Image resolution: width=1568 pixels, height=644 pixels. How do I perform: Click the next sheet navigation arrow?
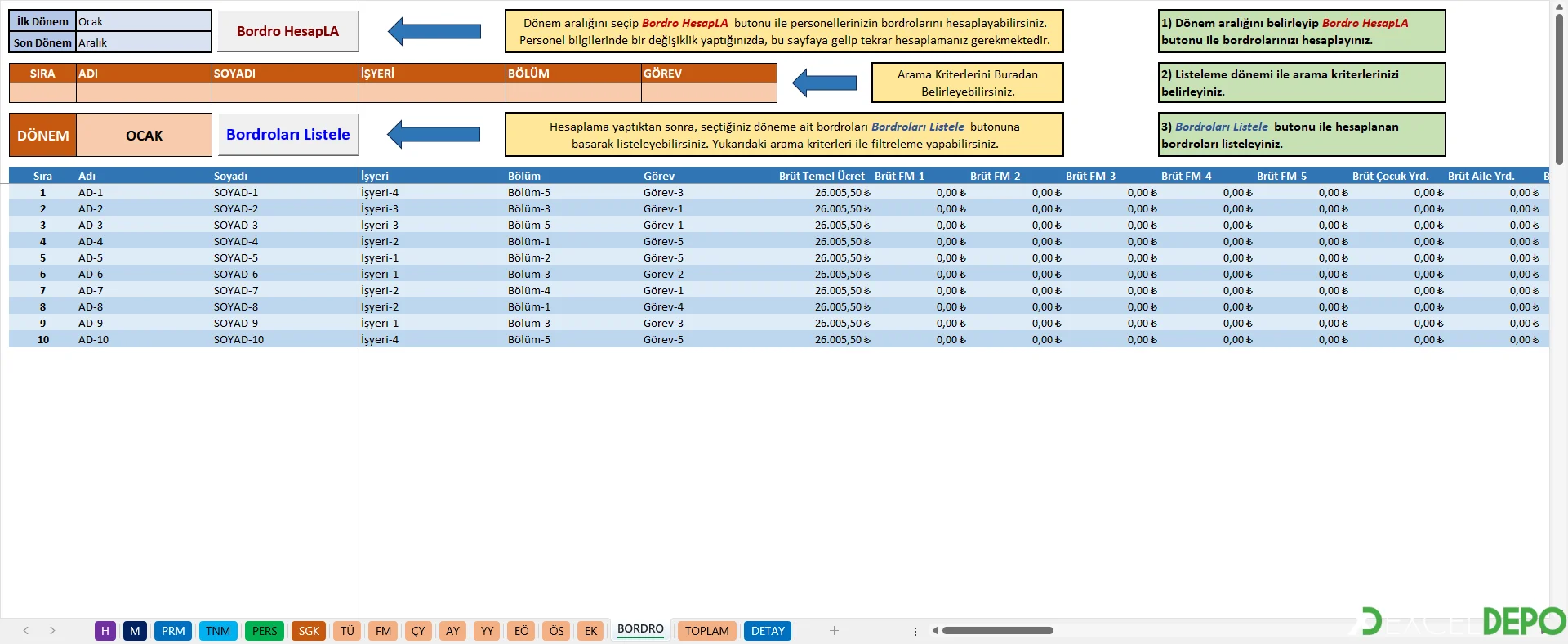[52, 630]
